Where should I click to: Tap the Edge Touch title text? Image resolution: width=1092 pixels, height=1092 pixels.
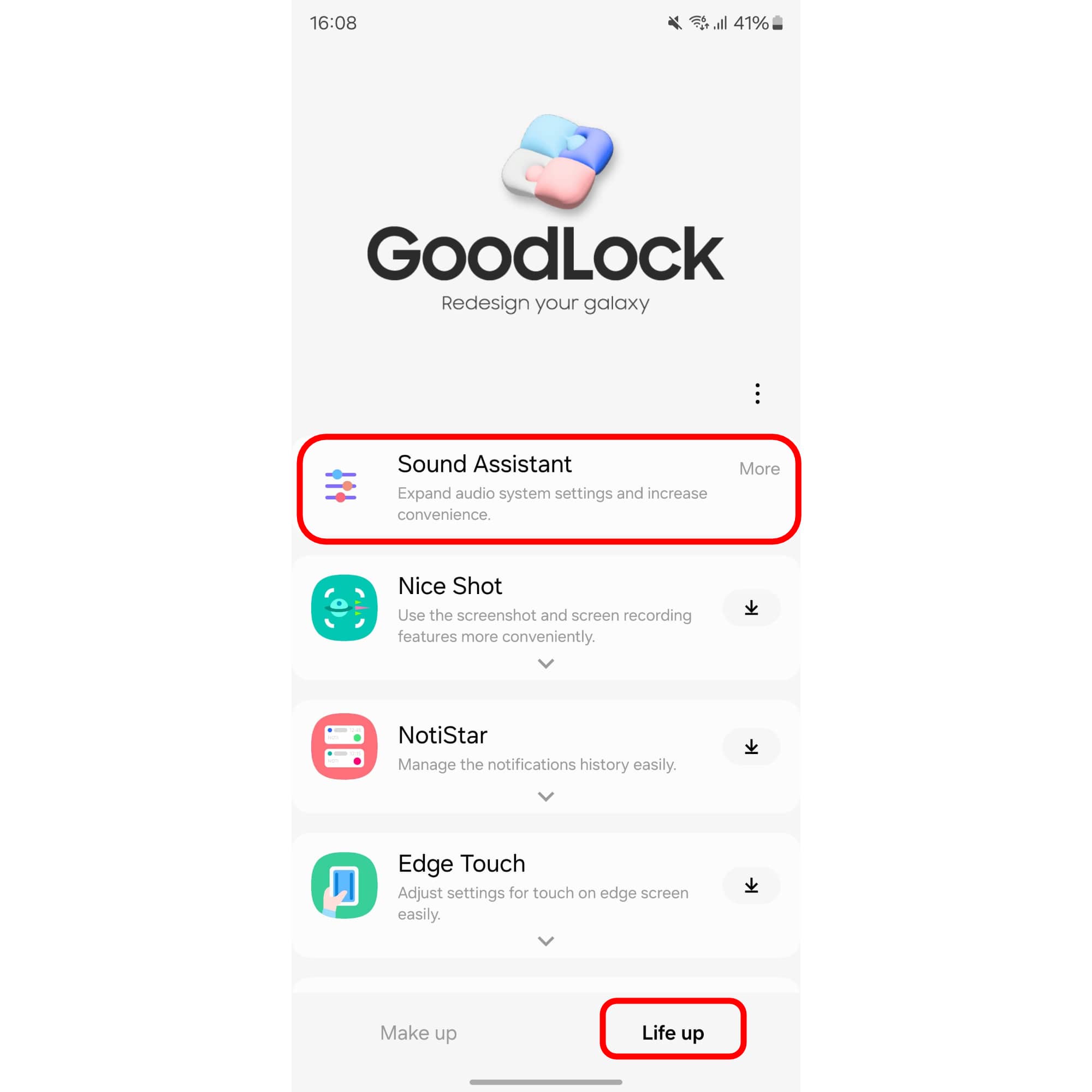[x=461, y=864]
